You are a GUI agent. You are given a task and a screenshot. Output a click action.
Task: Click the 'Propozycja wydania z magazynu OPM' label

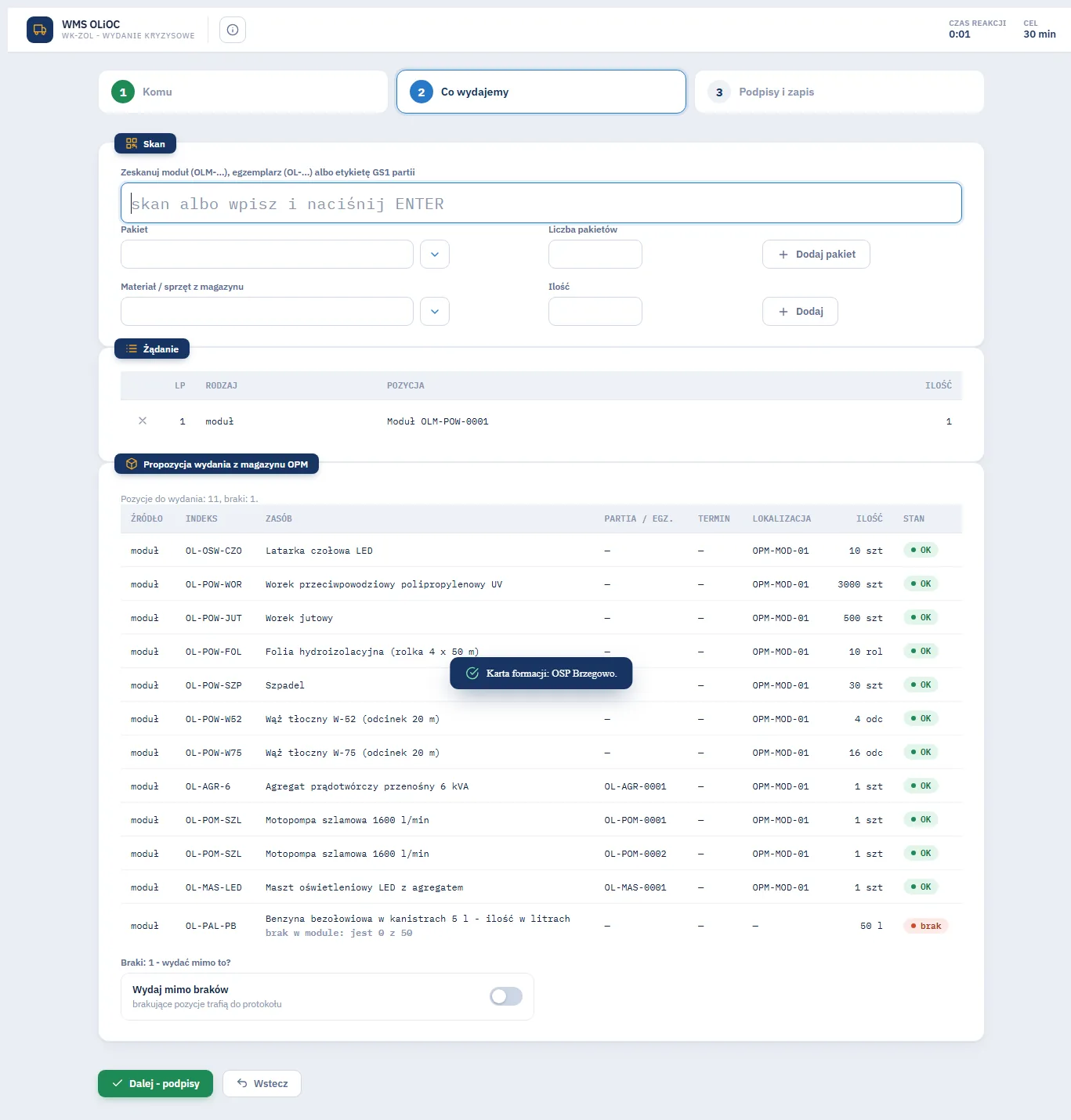tap(217, 464)
